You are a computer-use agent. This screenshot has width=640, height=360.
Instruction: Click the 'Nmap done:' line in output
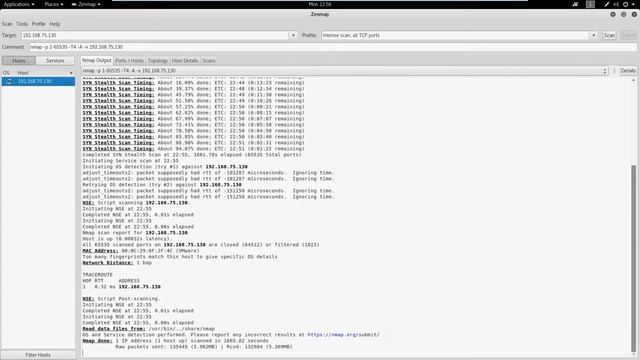[x=176, y=341]
